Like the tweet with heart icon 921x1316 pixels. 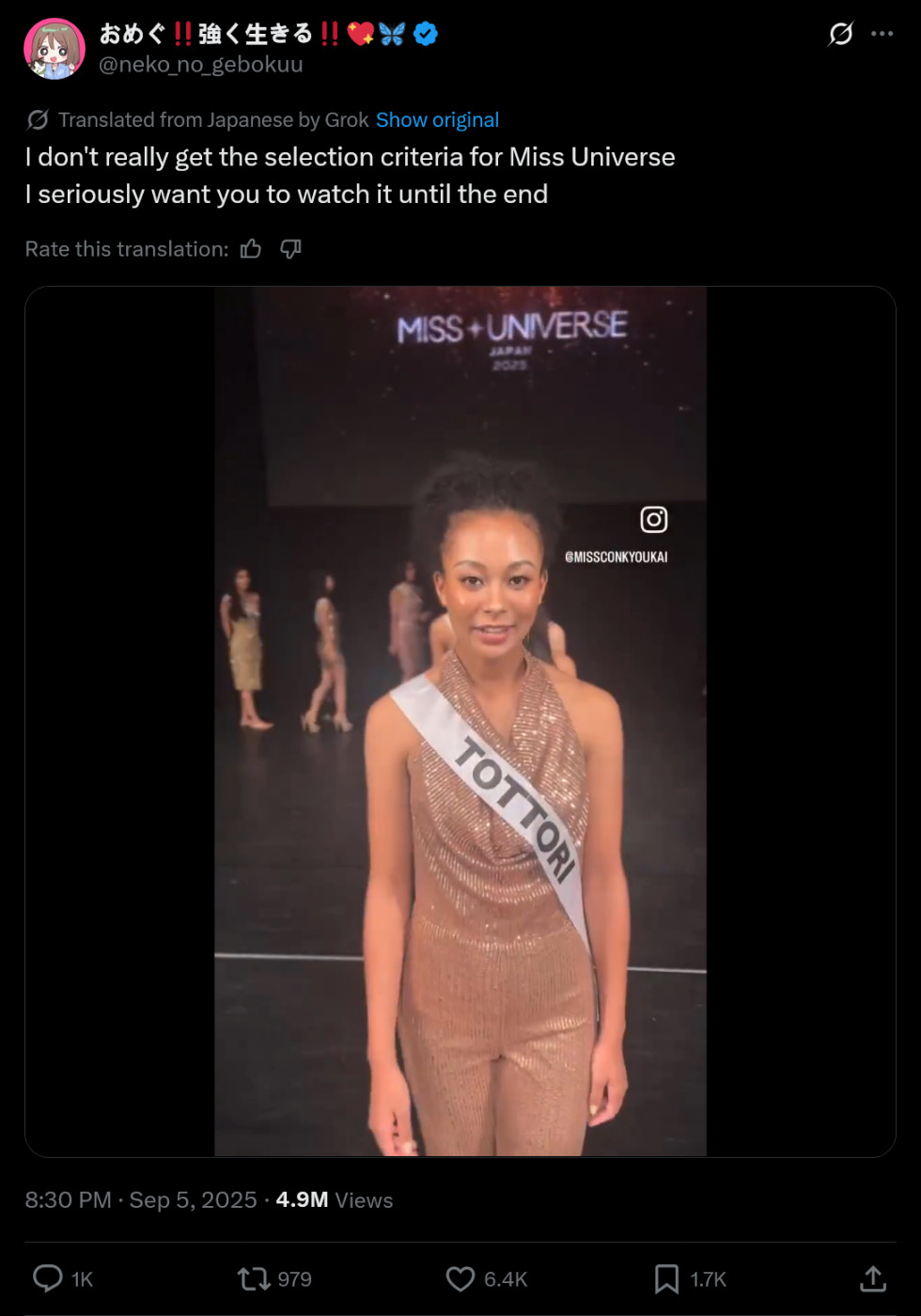coord(460,1279)
